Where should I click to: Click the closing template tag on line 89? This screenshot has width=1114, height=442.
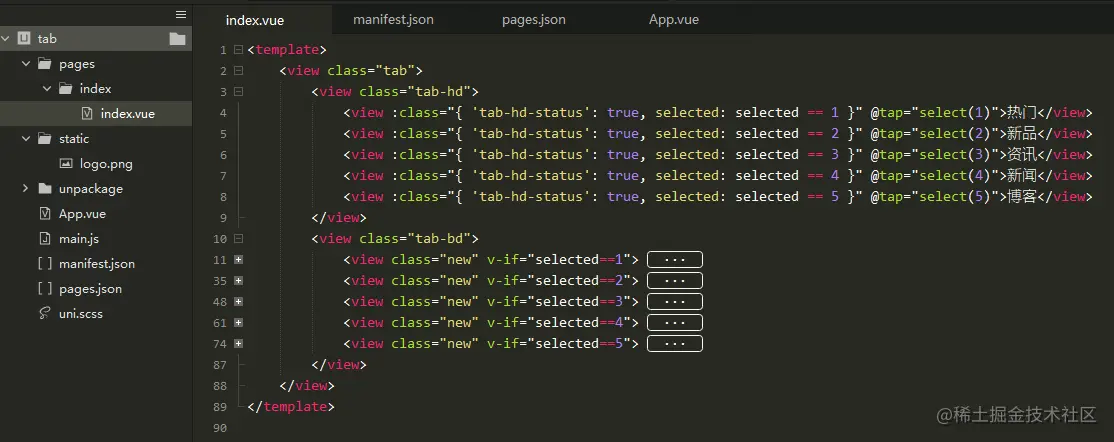point(291,406)
